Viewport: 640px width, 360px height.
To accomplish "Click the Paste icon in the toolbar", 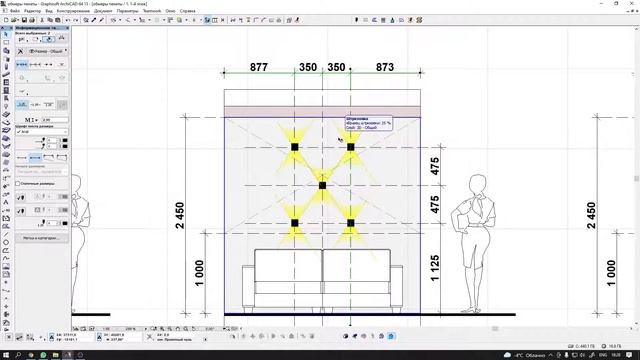I will coord(58,20).
